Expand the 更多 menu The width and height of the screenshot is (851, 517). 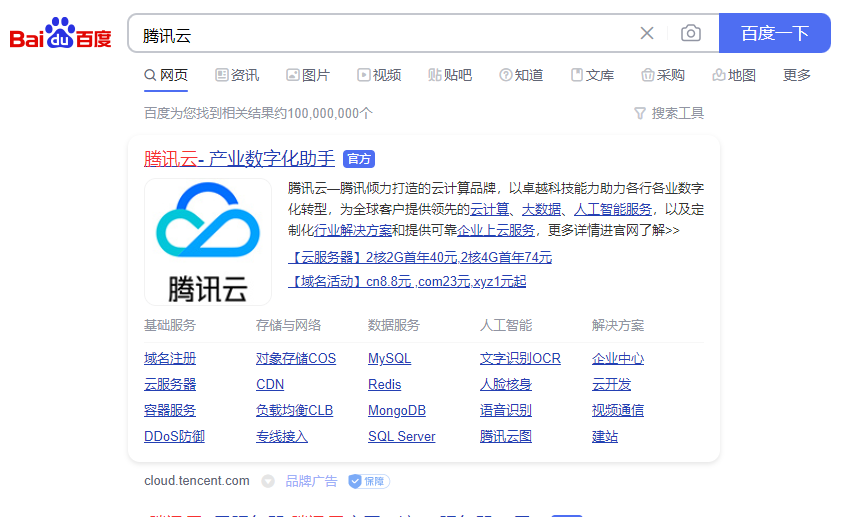pyautogui.click(x=797, y=75)
